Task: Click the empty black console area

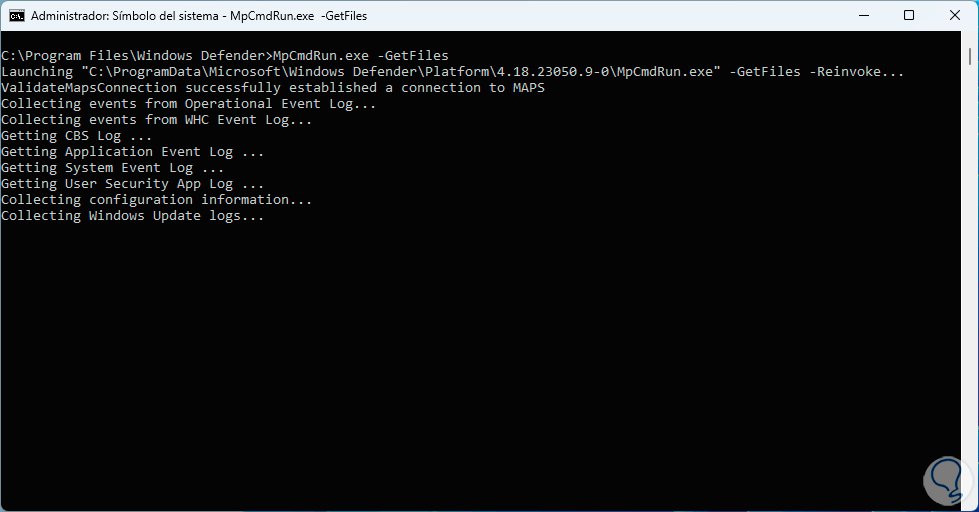Action: click(480, 370)
